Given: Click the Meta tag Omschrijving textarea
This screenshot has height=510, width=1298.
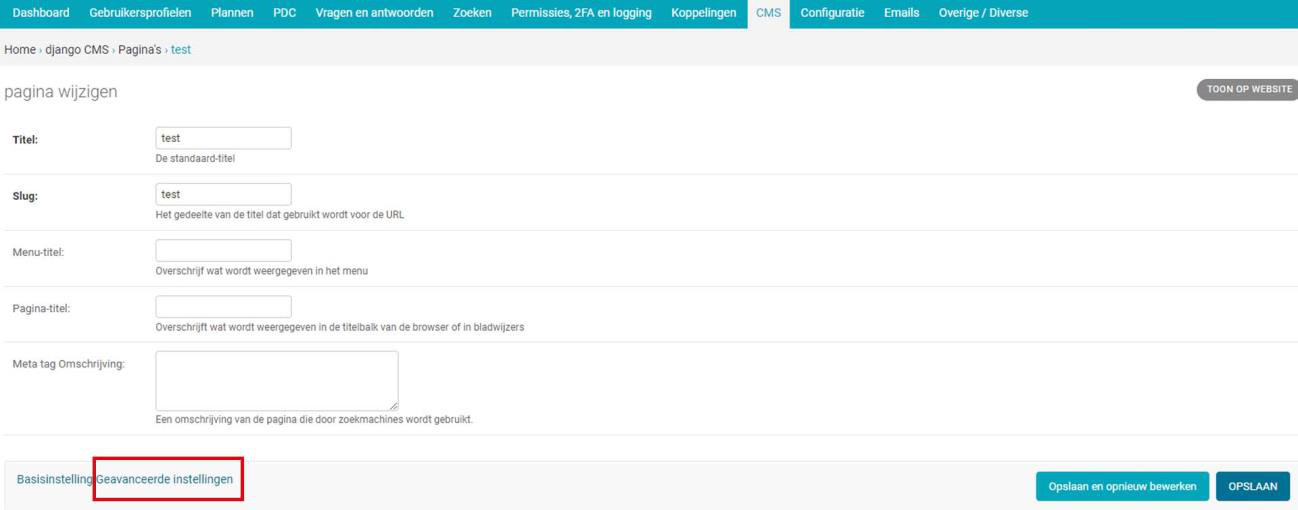Looking at the screenshot, I should pos(276,380).
